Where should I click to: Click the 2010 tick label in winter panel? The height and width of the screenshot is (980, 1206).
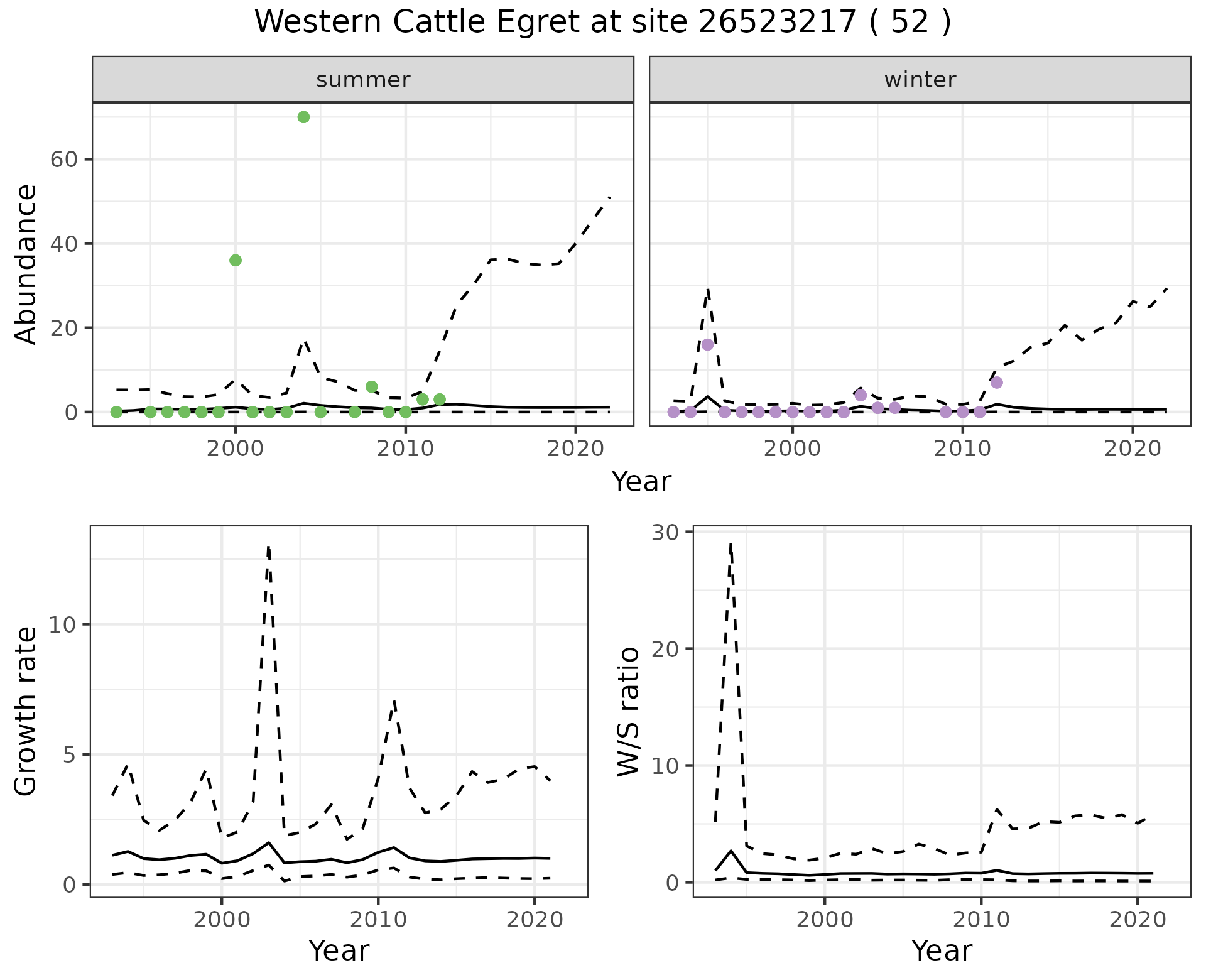(962, 449)
